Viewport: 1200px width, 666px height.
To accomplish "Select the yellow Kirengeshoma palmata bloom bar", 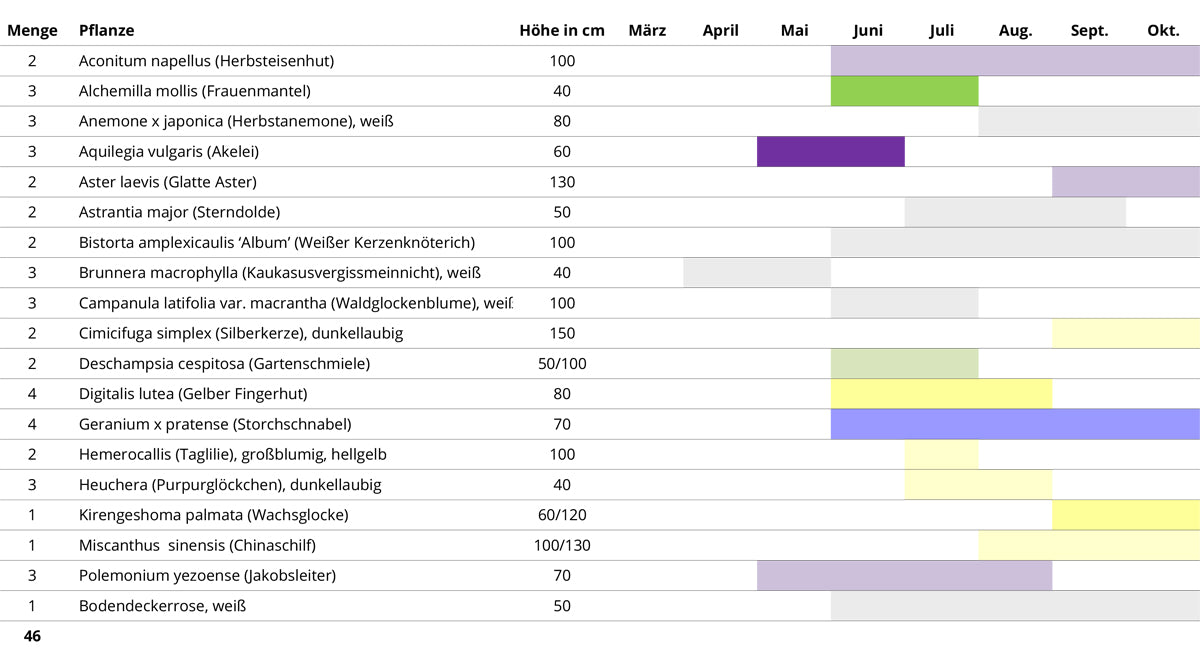I will (x=1126, y=515).
